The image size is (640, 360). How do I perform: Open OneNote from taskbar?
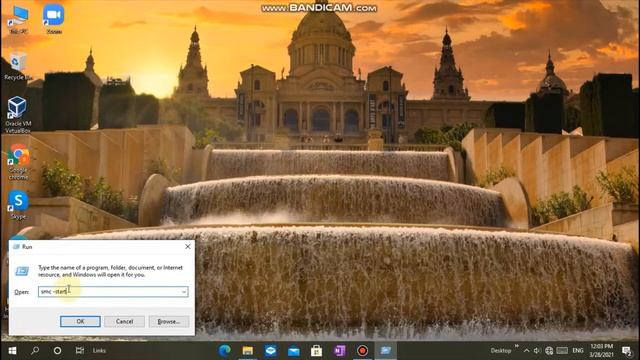pos(340,351)
